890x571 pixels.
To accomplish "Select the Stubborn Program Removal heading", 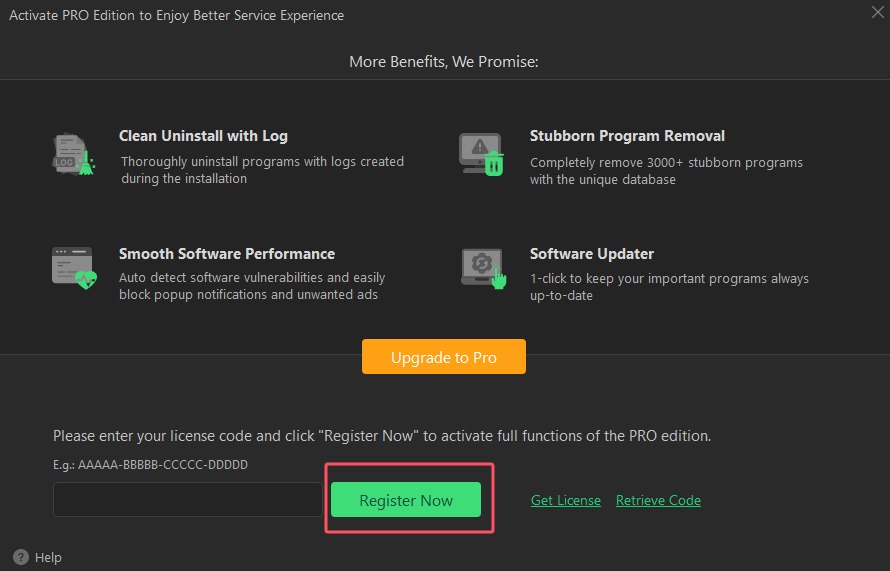I will pos(627,136).
